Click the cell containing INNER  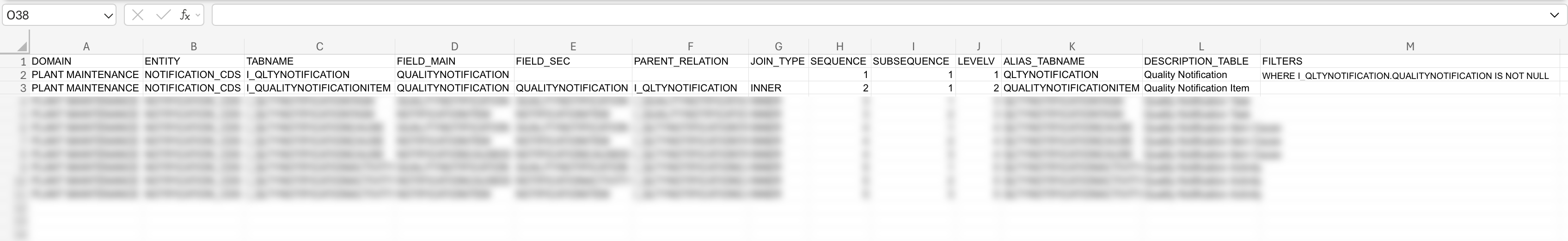[x=766, y=88]
